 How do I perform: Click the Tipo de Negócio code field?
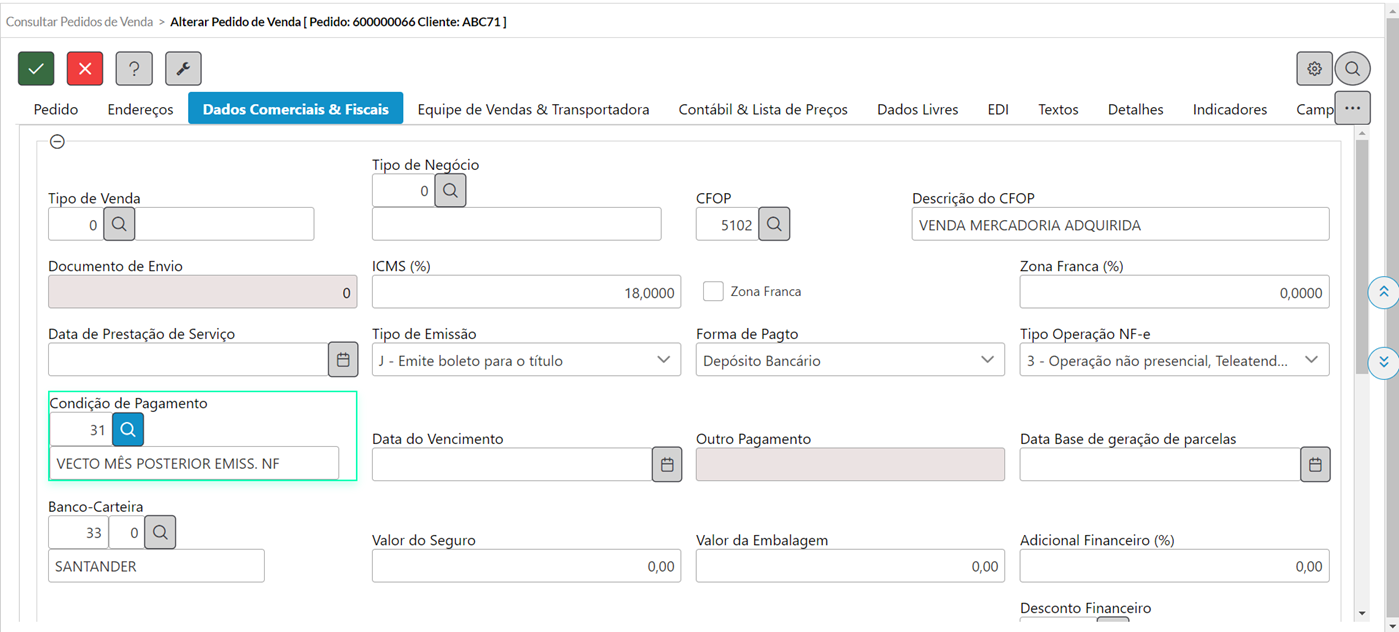(x=403, y=190)
